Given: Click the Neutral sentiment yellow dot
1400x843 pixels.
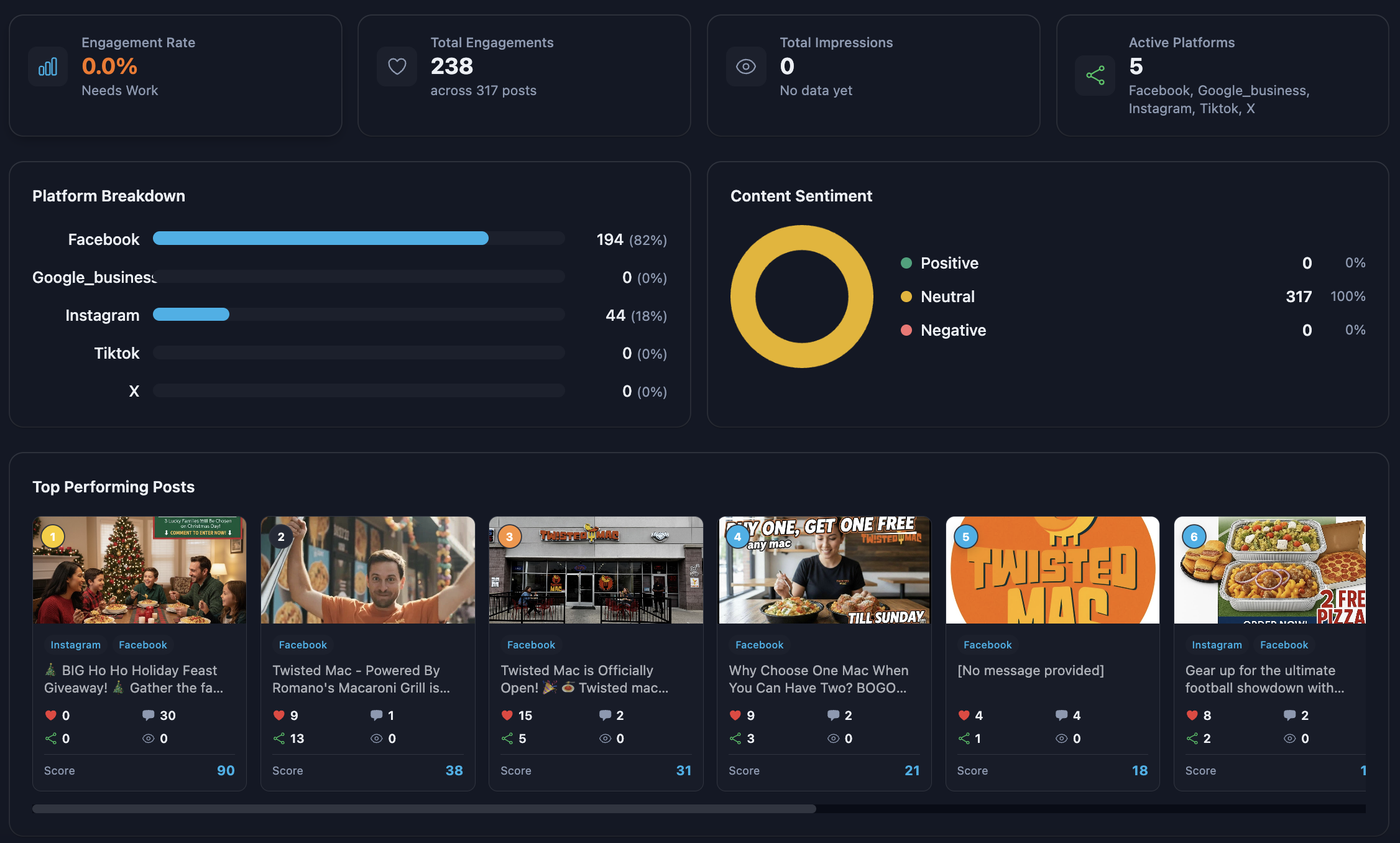Looking at the screenshot, I should click(x=906, y=297).
